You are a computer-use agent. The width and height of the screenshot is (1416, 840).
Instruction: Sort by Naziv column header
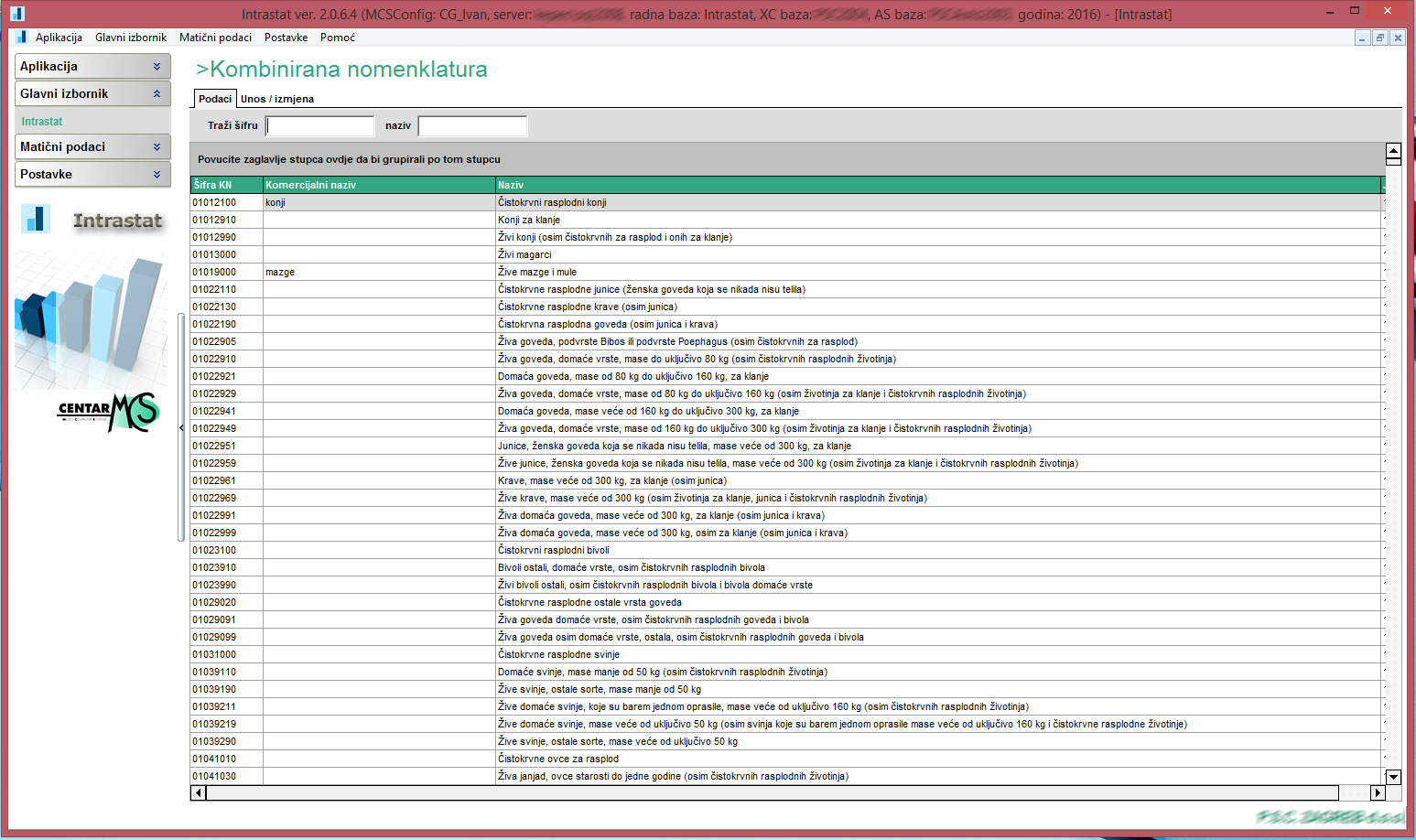[938, 185]
